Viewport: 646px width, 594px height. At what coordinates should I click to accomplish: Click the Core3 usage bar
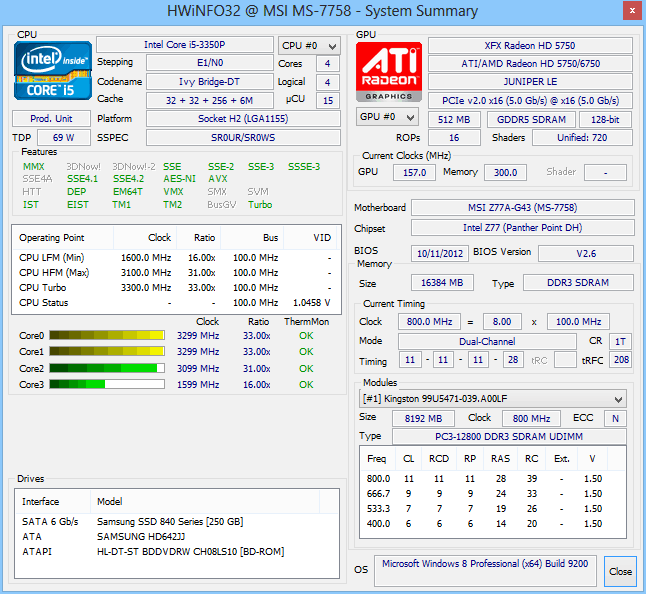click(x=107, y=384)
